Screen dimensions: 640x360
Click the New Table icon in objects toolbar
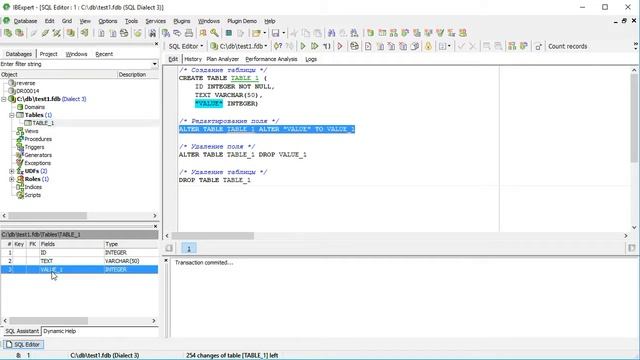pyautogui.click(x=382, y=33)
